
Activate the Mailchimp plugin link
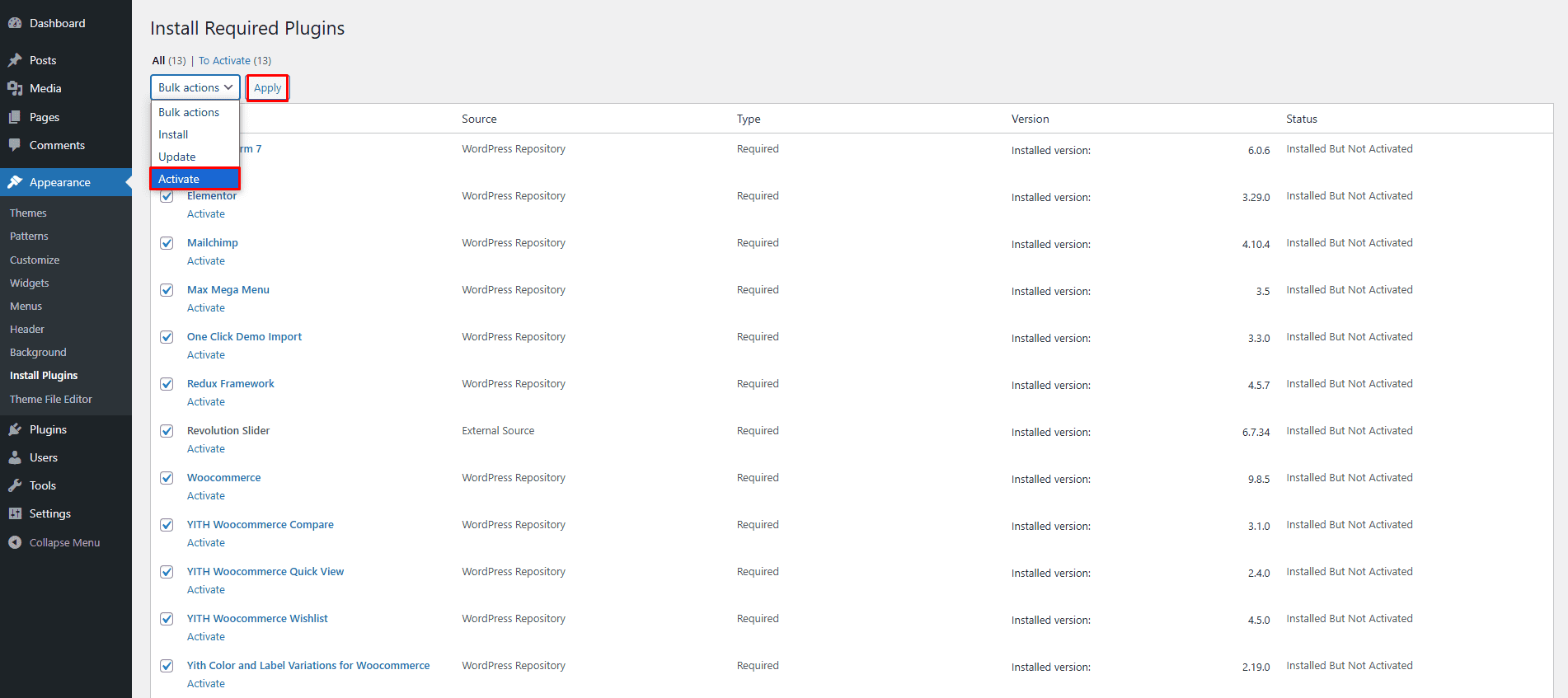pos(205,260)
